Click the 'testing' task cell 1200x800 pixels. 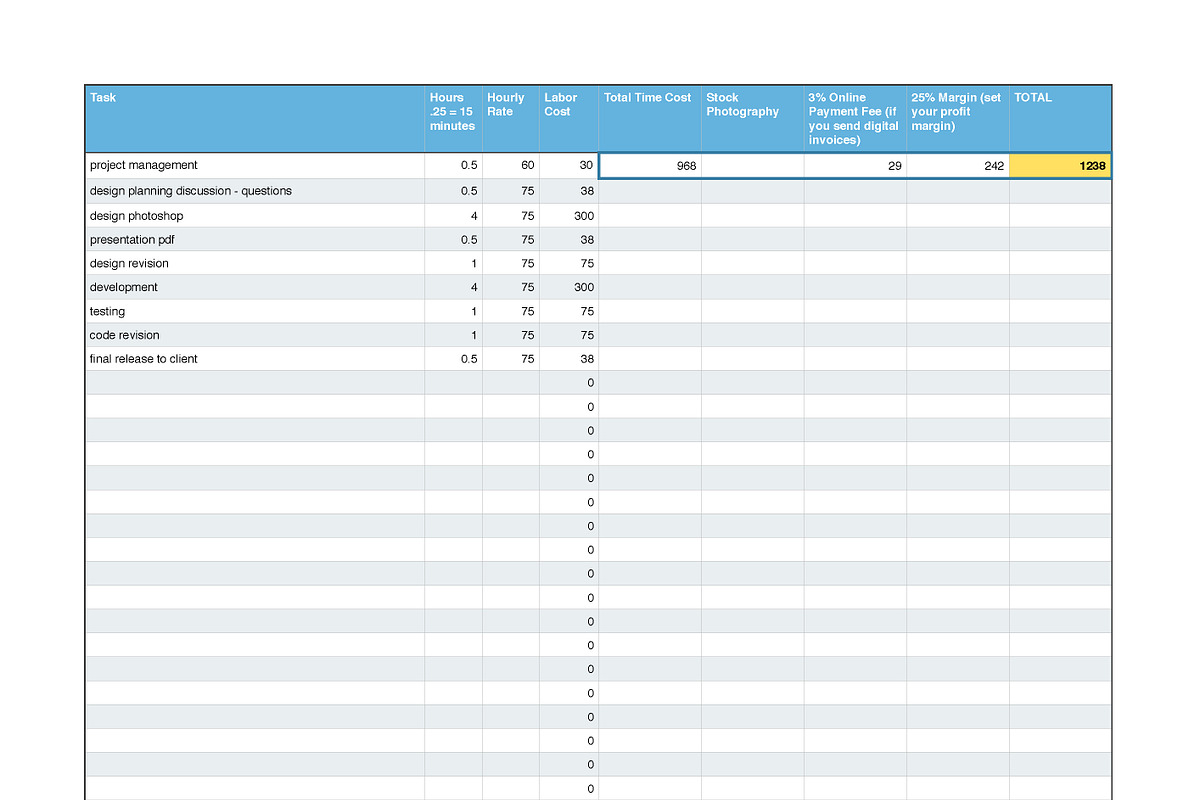click(x=255, y=312)
